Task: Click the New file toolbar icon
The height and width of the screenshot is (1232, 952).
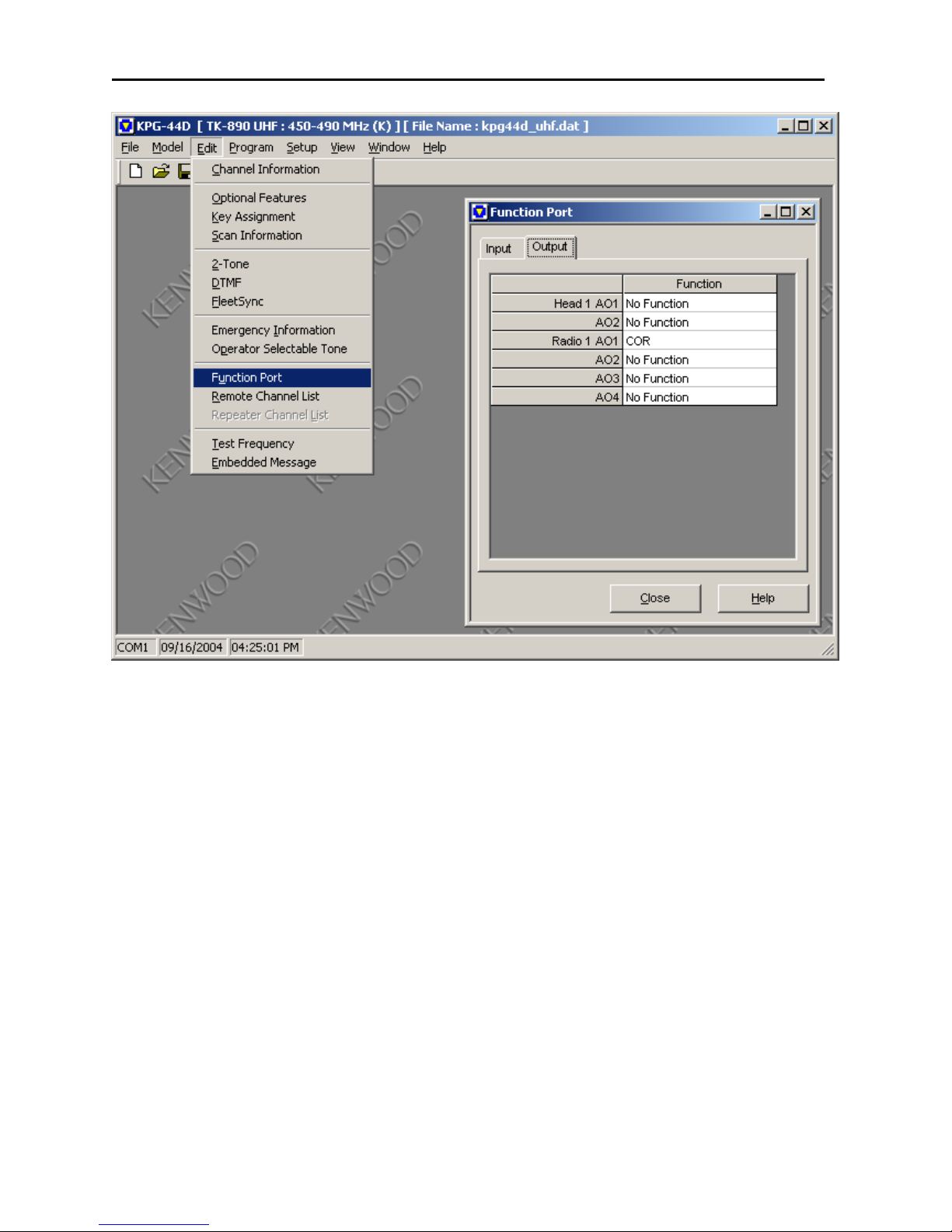Action: [136, 171]
